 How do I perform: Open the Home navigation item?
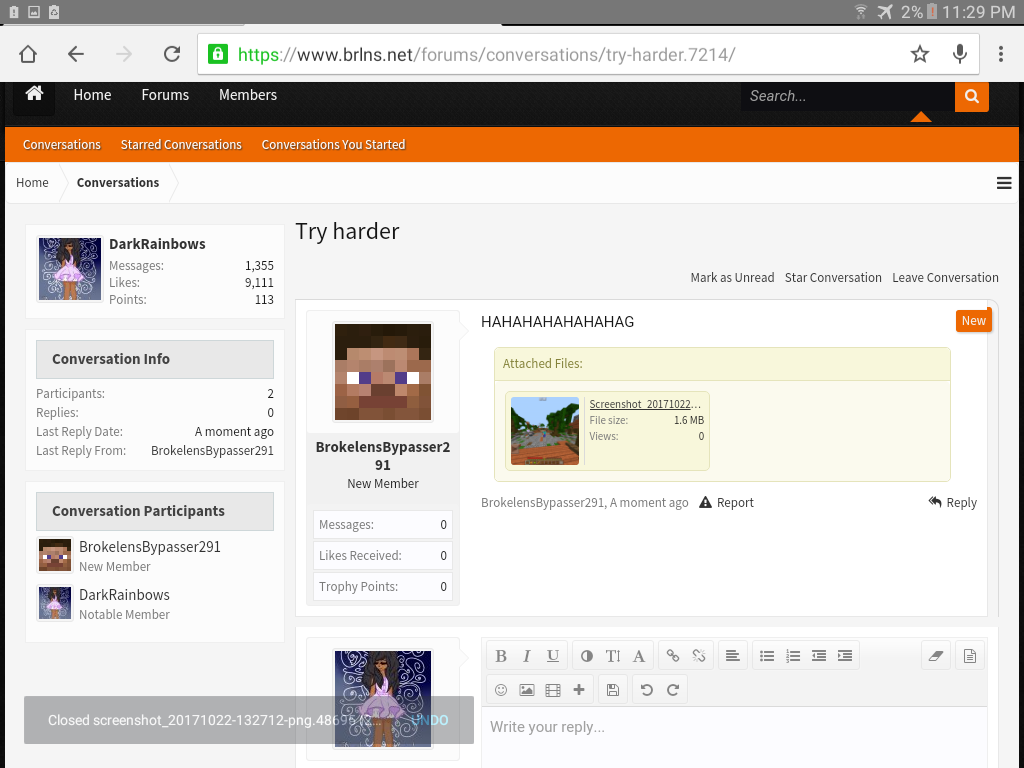(x=92, y=95)
